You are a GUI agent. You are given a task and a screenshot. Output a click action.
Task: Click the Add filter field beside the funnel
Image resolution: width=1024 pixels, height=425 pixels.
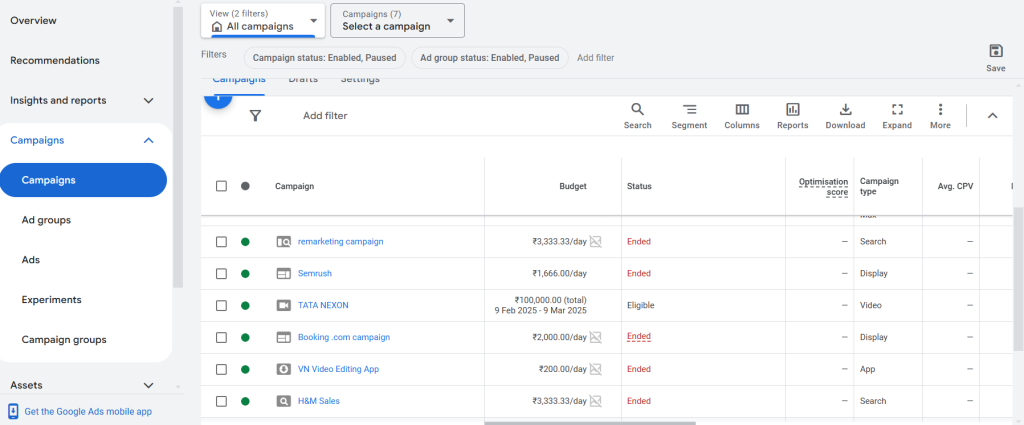[325, 116]
